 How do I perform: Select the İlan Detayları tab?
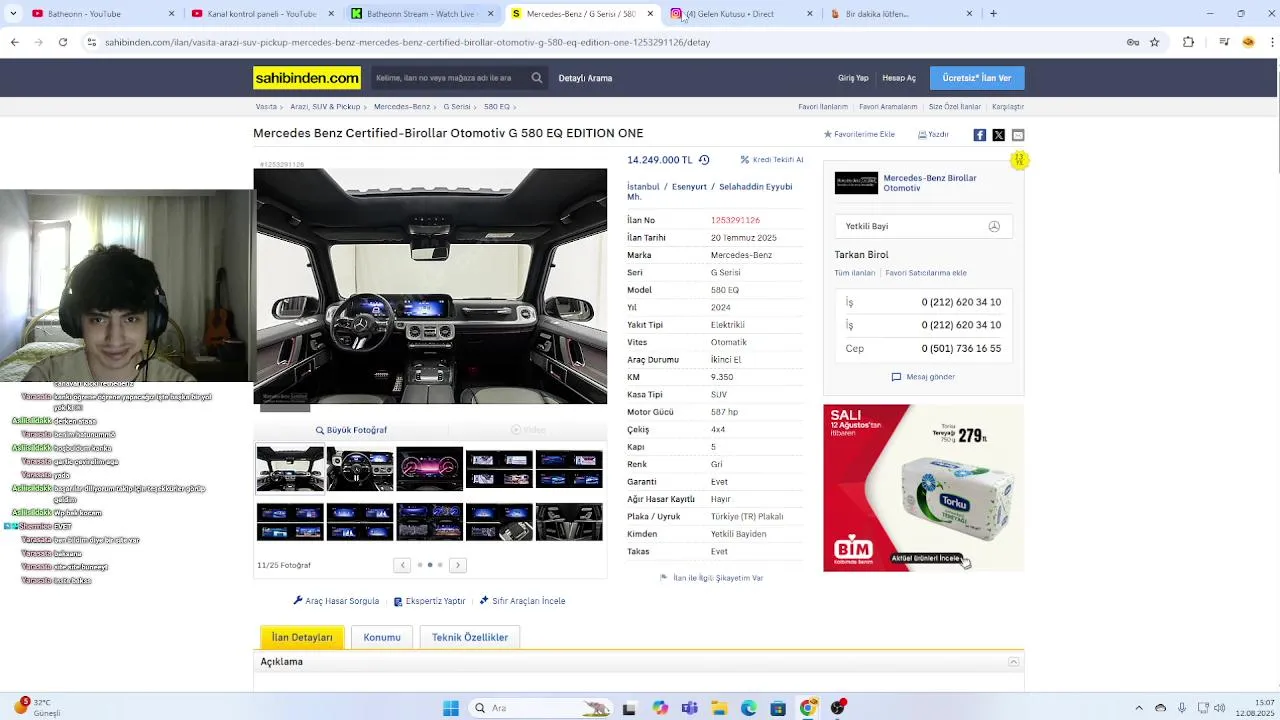[302, 637]
